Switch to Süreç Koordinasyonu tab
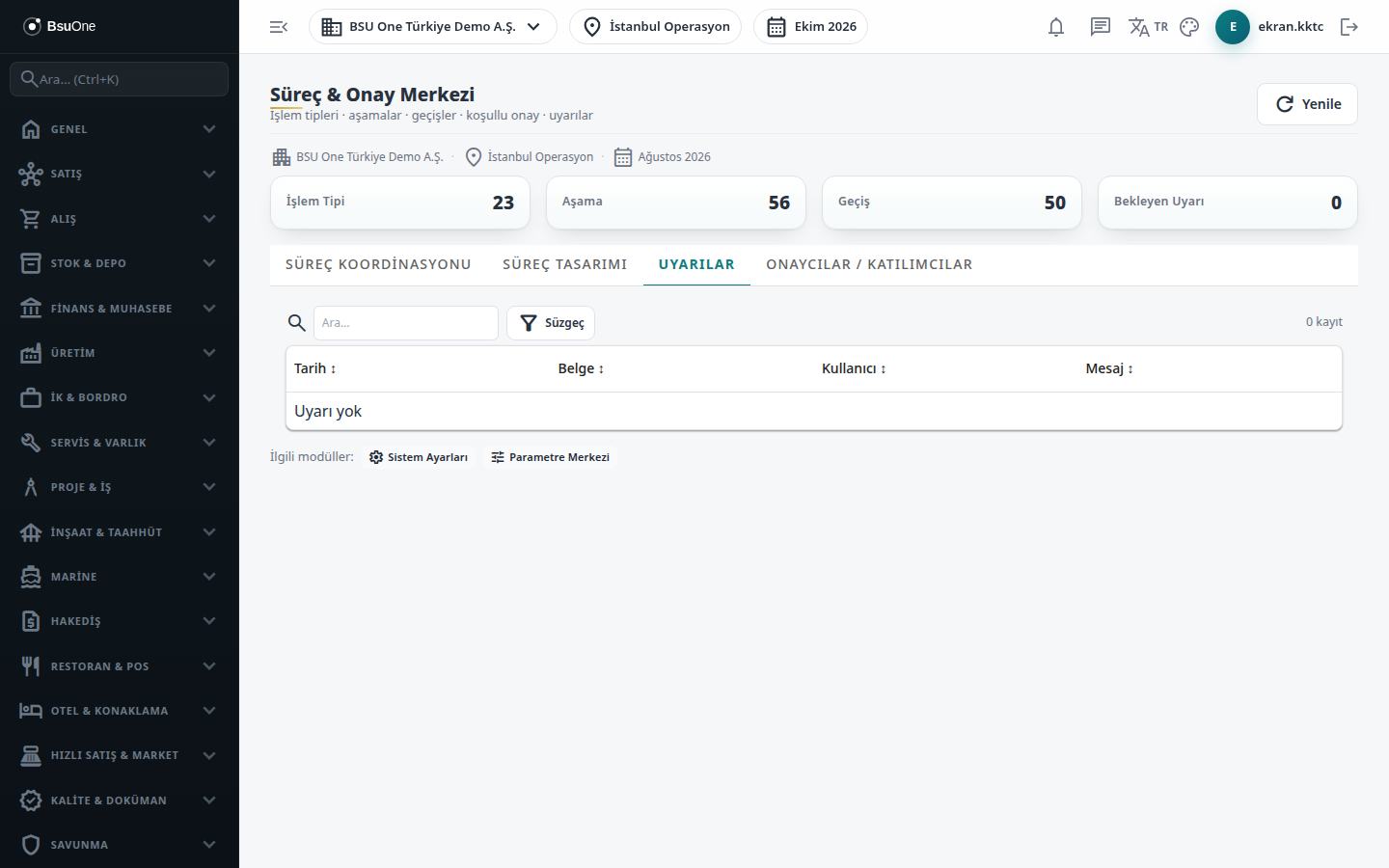Screen dimensions: 1389x868 [378, 264]
